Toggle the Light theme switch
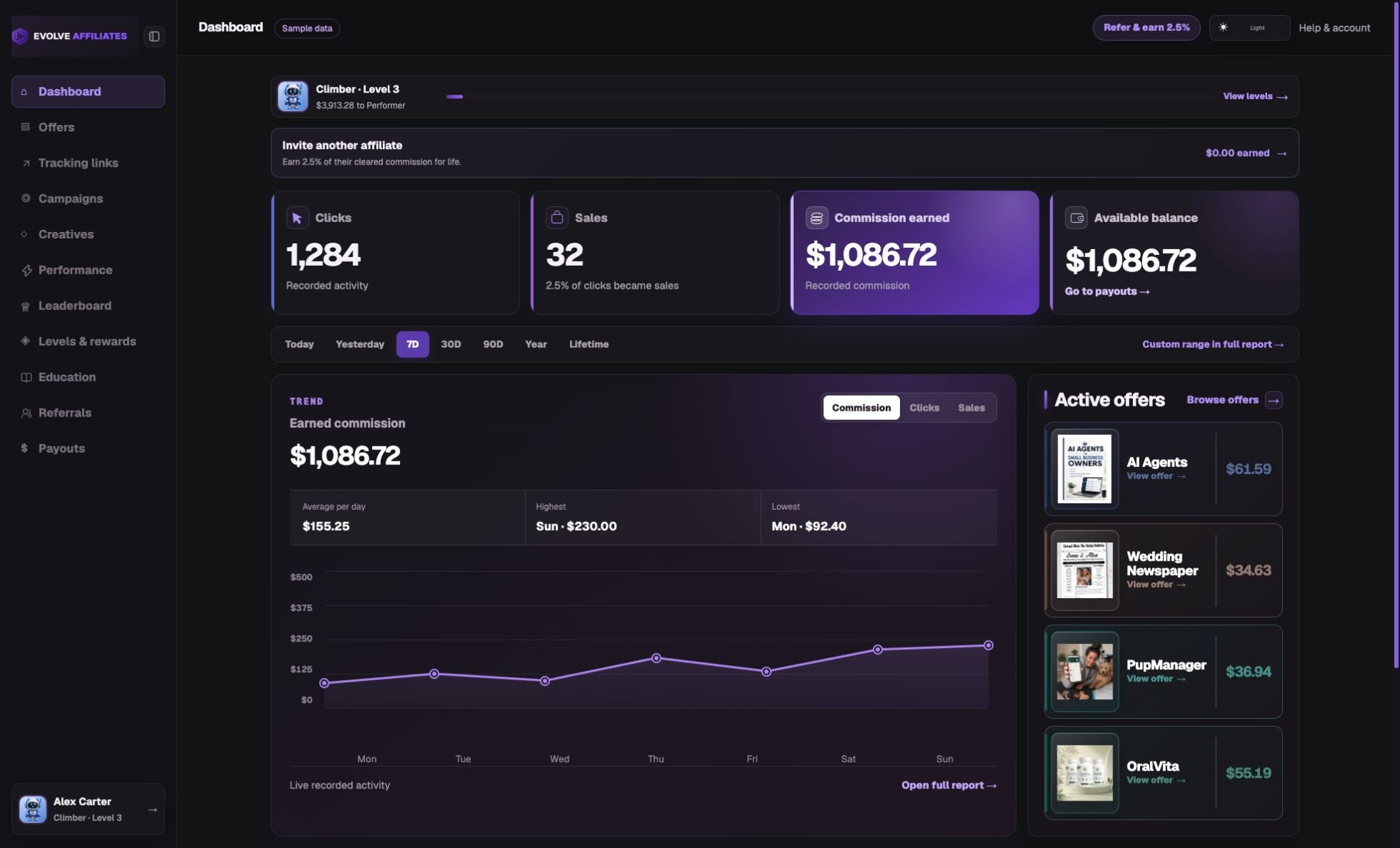1400x848 pixels. point(1249,28)
